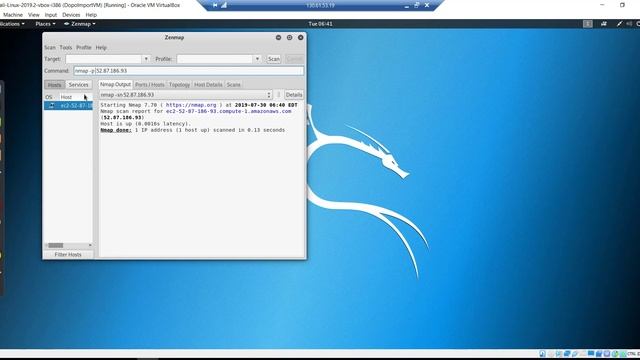Click the pin icon on remote session bar
640x360 pixels.
coord(215,5)
